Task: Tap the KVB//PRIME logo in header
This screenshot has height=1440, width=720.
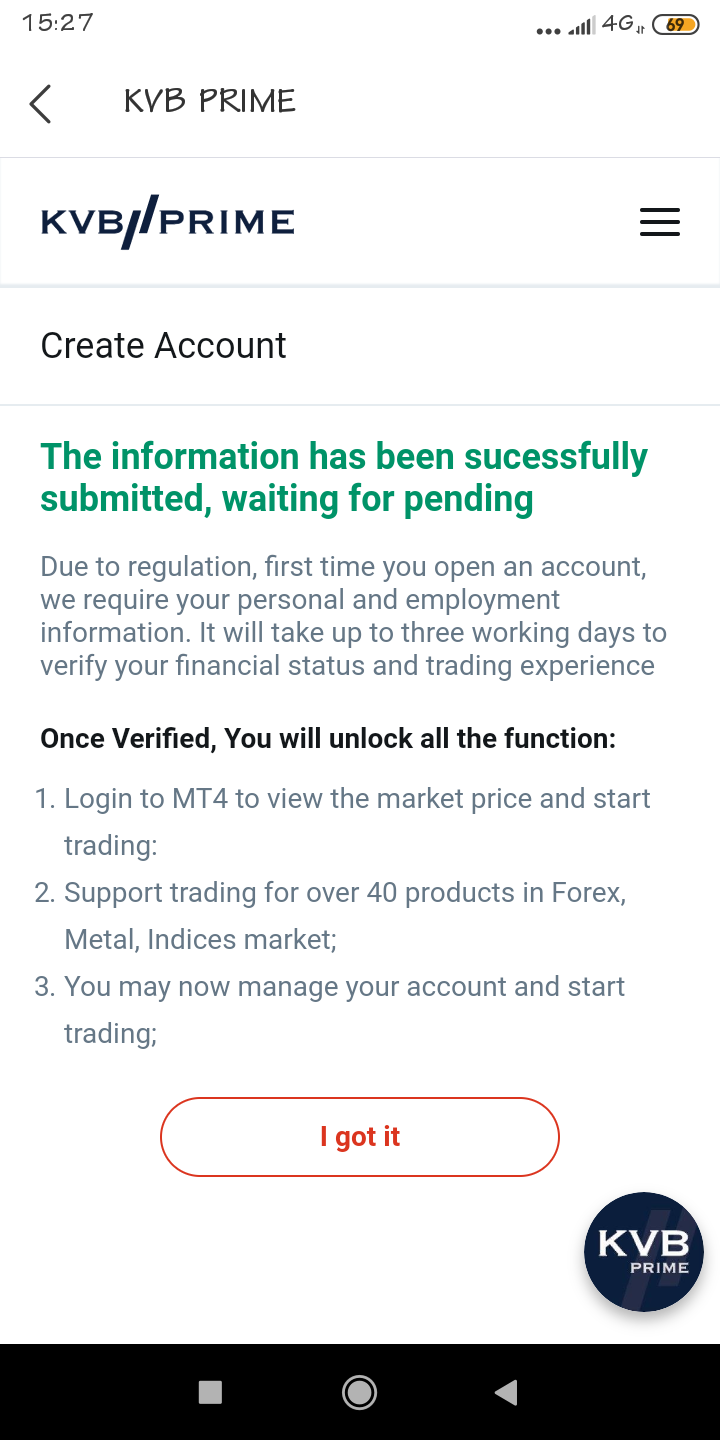Action: [x=168, y=221]
